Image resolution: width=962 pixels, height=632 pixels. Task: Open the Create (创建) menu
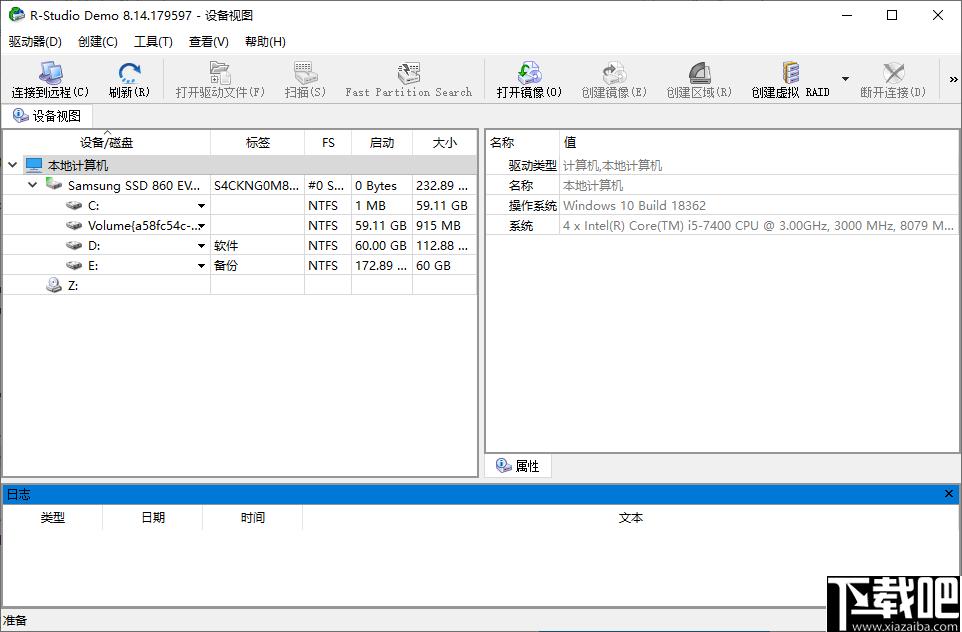98,42
